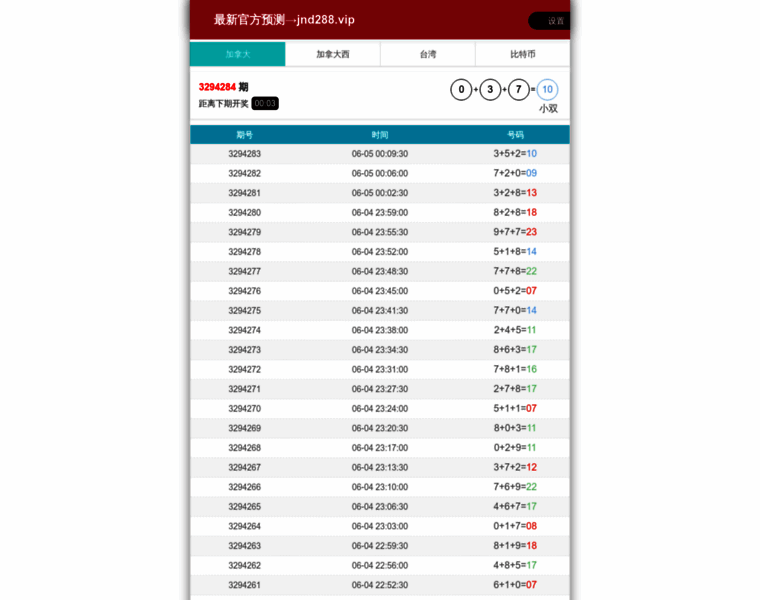Switch to the 台湾 tab
760x600 pixels.
pos(428,54)
